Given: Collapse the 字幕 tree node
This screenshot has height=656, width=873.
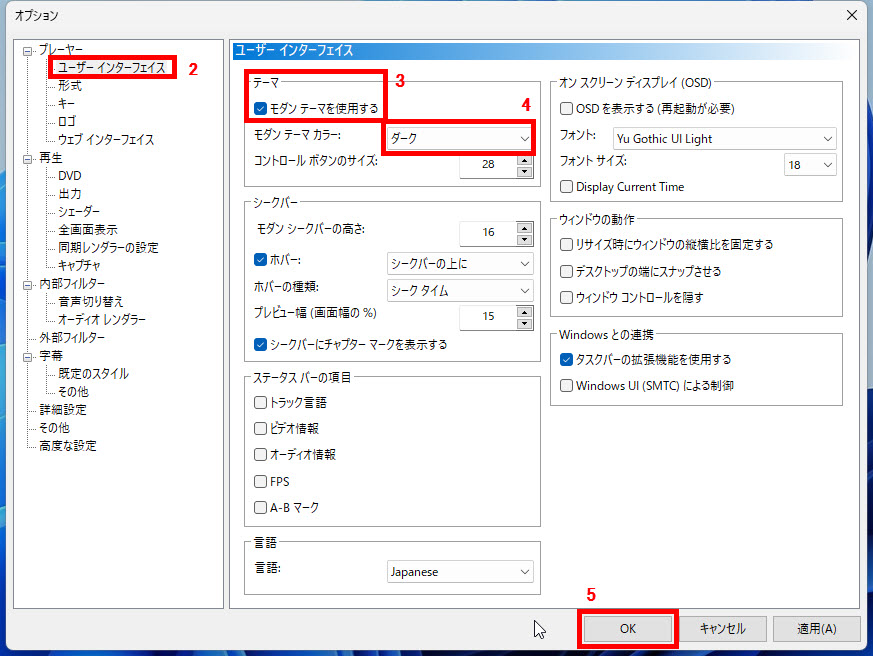Looking at the screenshot, I should (29, 356).
